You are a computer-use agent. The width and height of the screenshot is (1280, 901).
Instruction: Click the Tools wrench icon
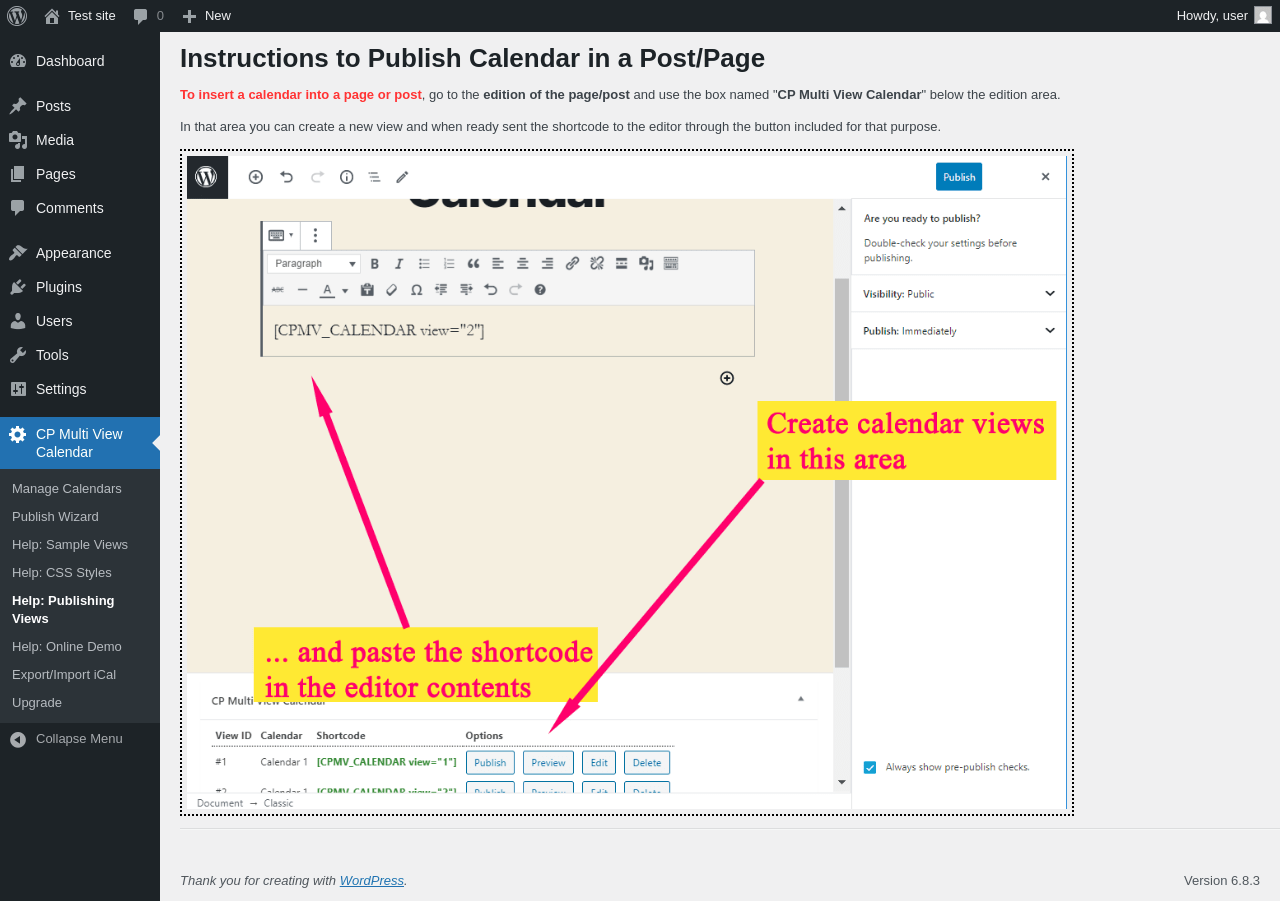[x=18, y=355]
